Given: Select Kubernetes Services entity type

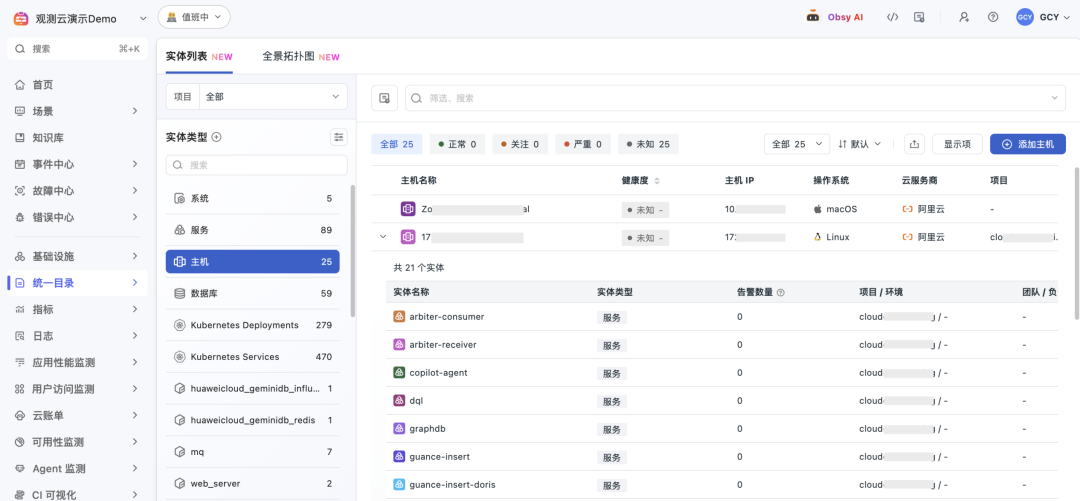Looking at the screenshot, I should click(253, 357).
